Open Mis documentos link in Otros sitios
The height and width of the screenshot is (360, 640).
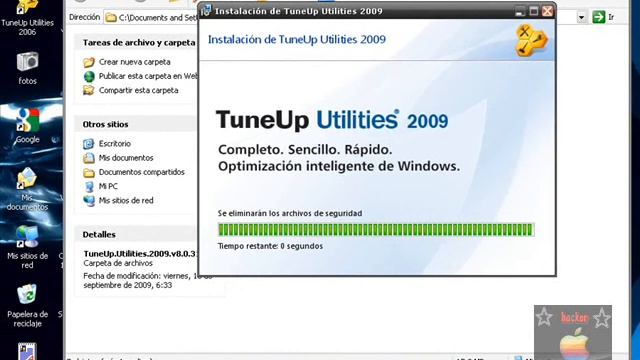point(126,158)
